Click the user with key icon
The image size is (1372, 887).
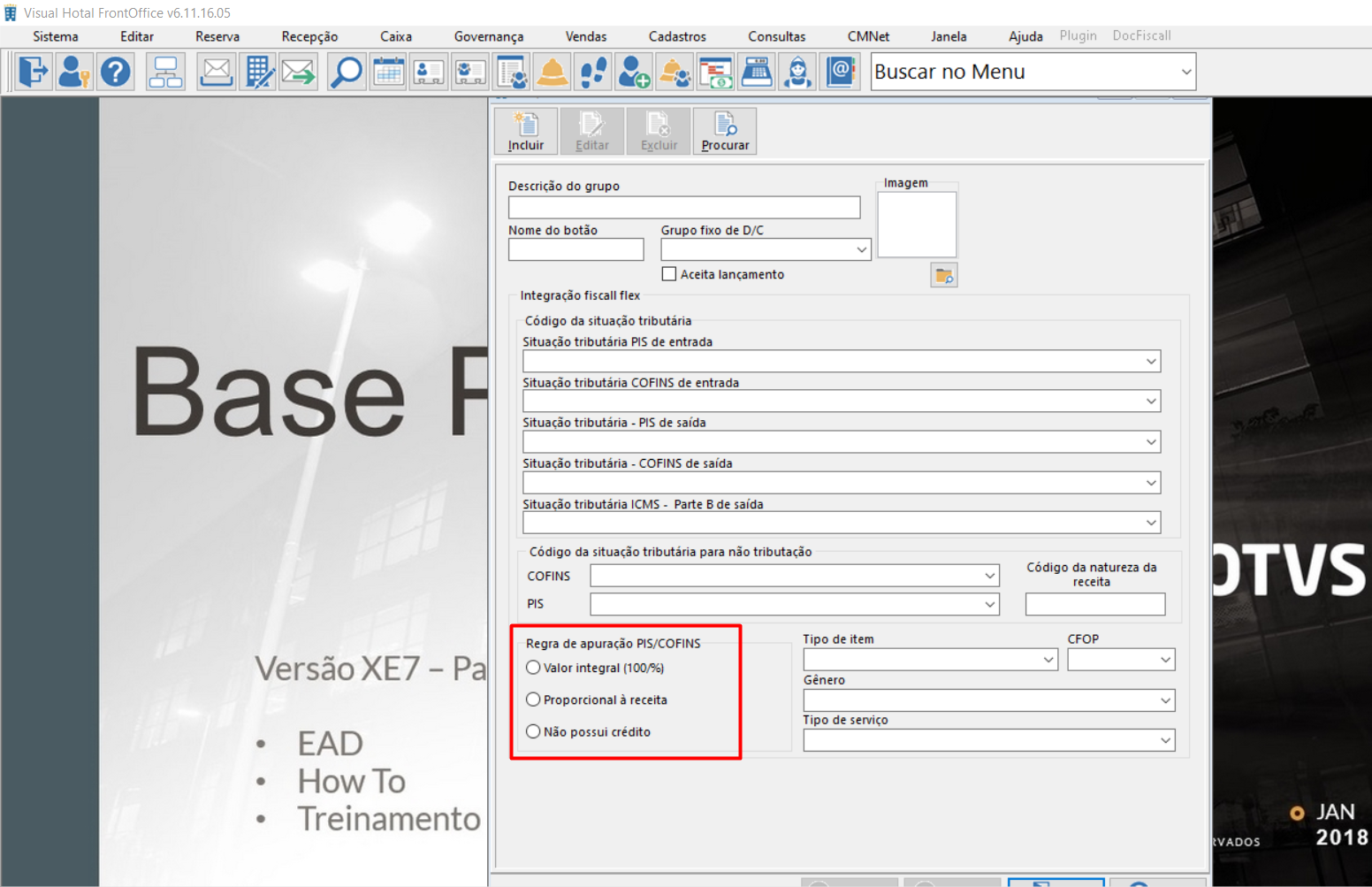(x=74, y=72)
